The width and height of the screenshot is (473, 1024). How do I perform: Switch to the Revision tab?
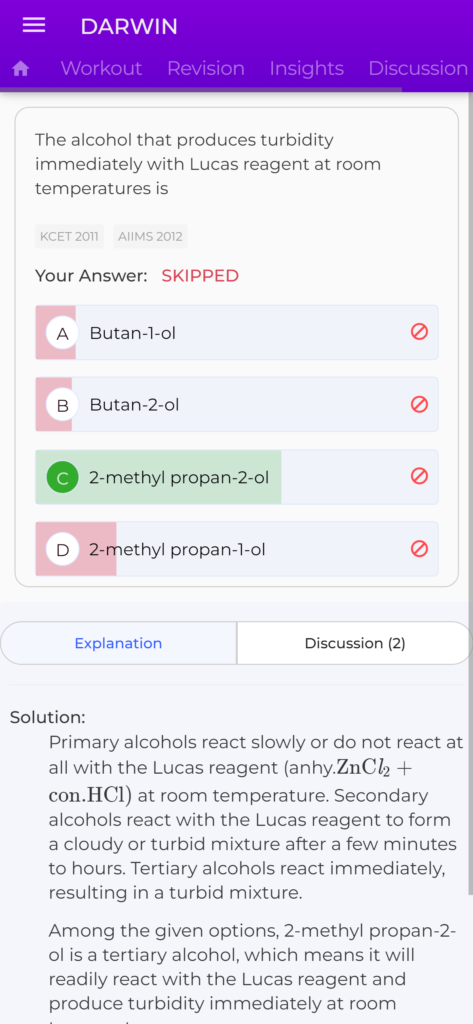pyautogui.click(x=206, y=69)
